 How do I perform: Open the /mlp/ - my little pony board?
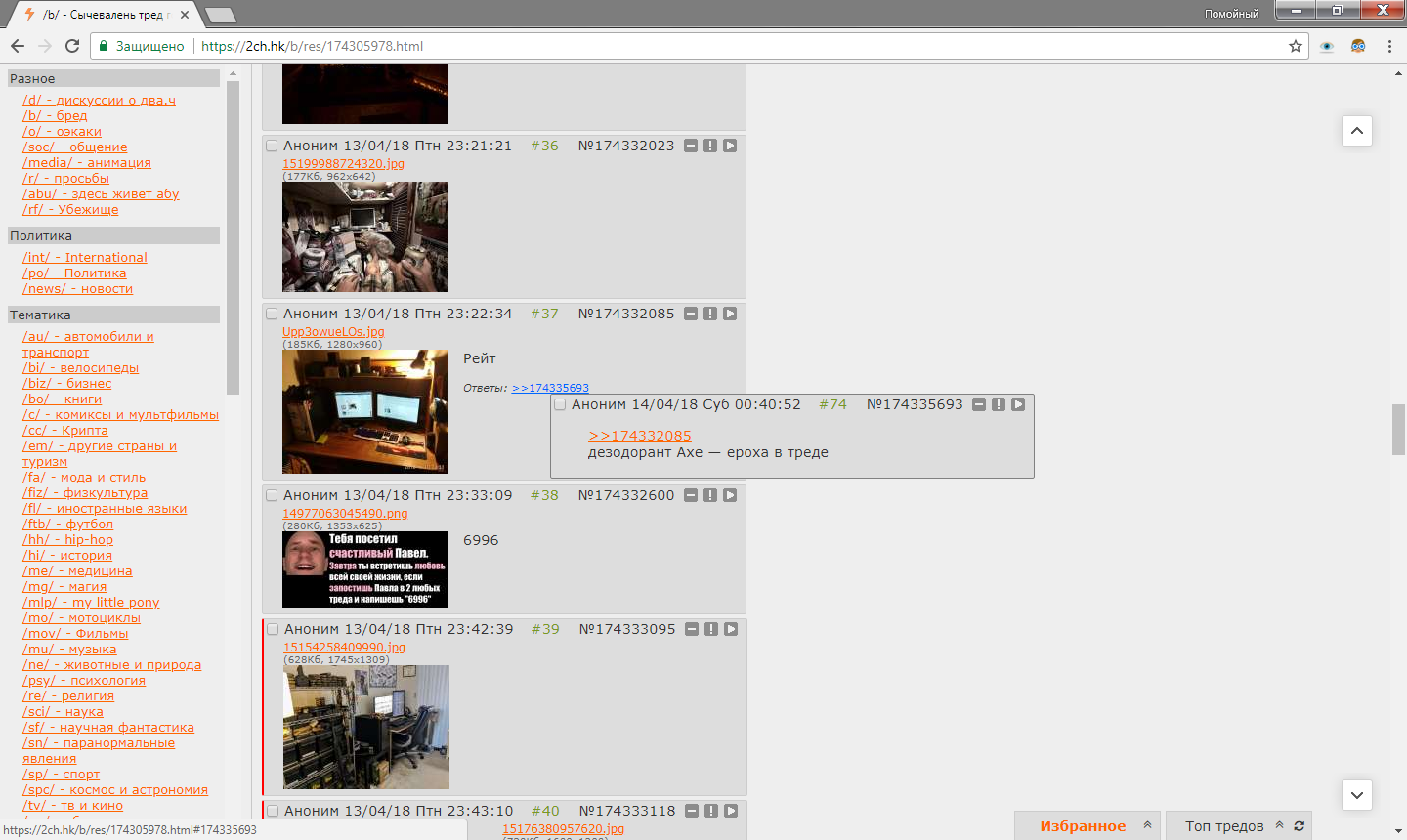pos(91,602)
